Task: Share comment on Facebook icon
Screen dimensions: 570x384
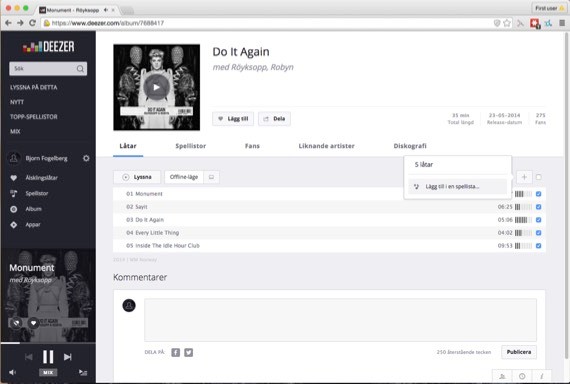Action: (x=176, y=352)
